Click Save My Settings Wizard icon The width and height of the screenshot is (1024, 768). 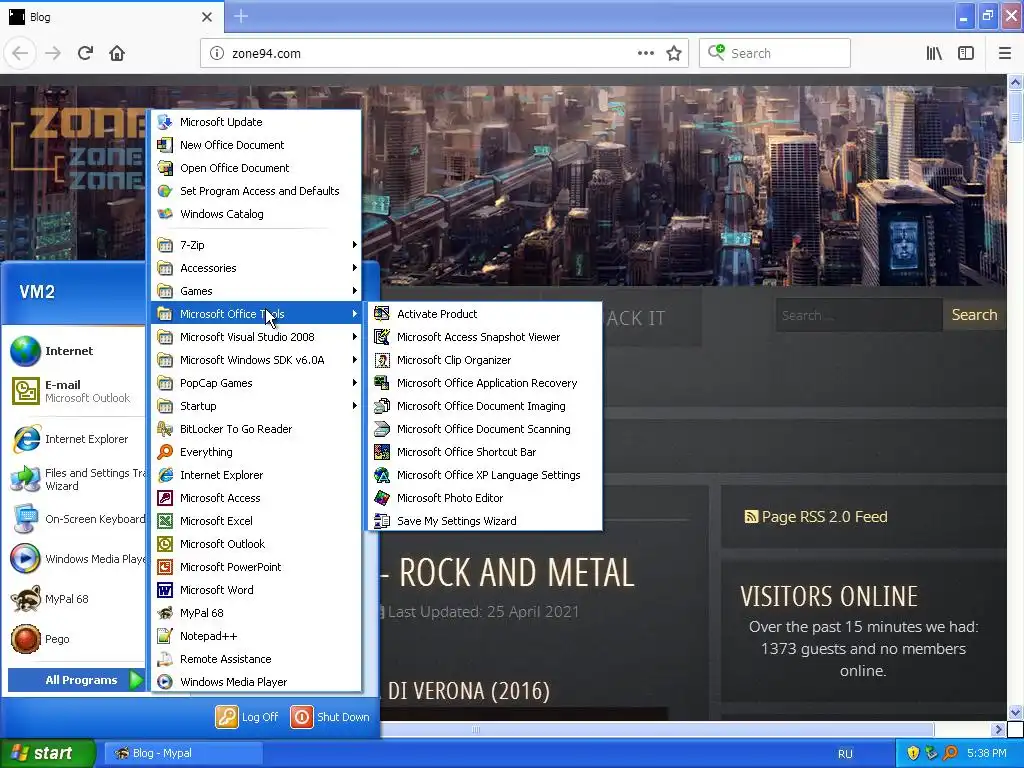point(382,521)
